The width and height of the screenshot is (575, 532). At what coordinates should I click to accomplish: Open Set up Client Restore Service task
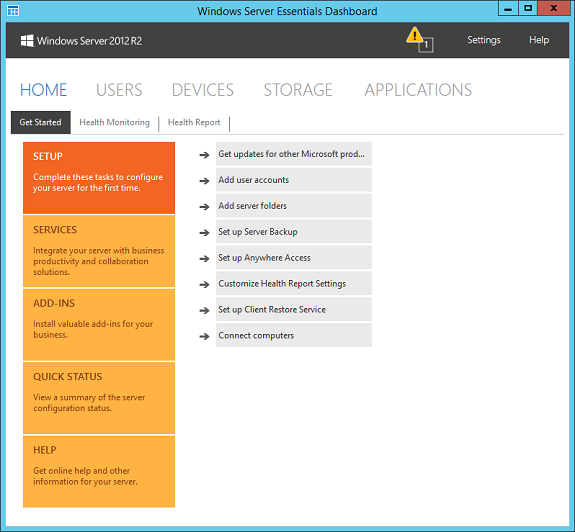coord(294,309)
